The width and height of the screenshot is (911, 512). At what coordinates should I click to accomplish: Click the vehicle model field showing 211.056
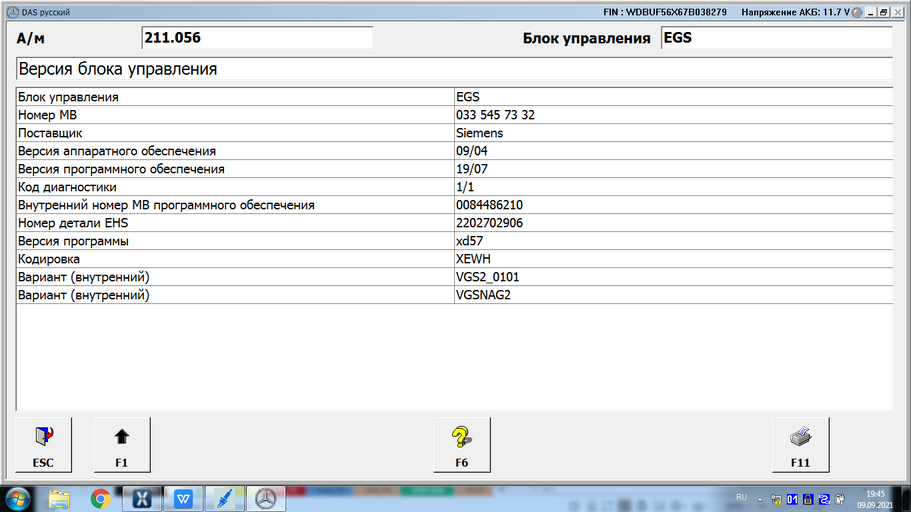click(257, 38)
